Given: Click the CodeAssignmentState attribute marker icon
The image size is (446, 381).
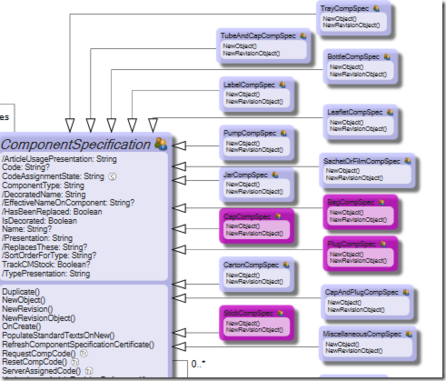Looking at the screenshot, I should pos(113,176).
